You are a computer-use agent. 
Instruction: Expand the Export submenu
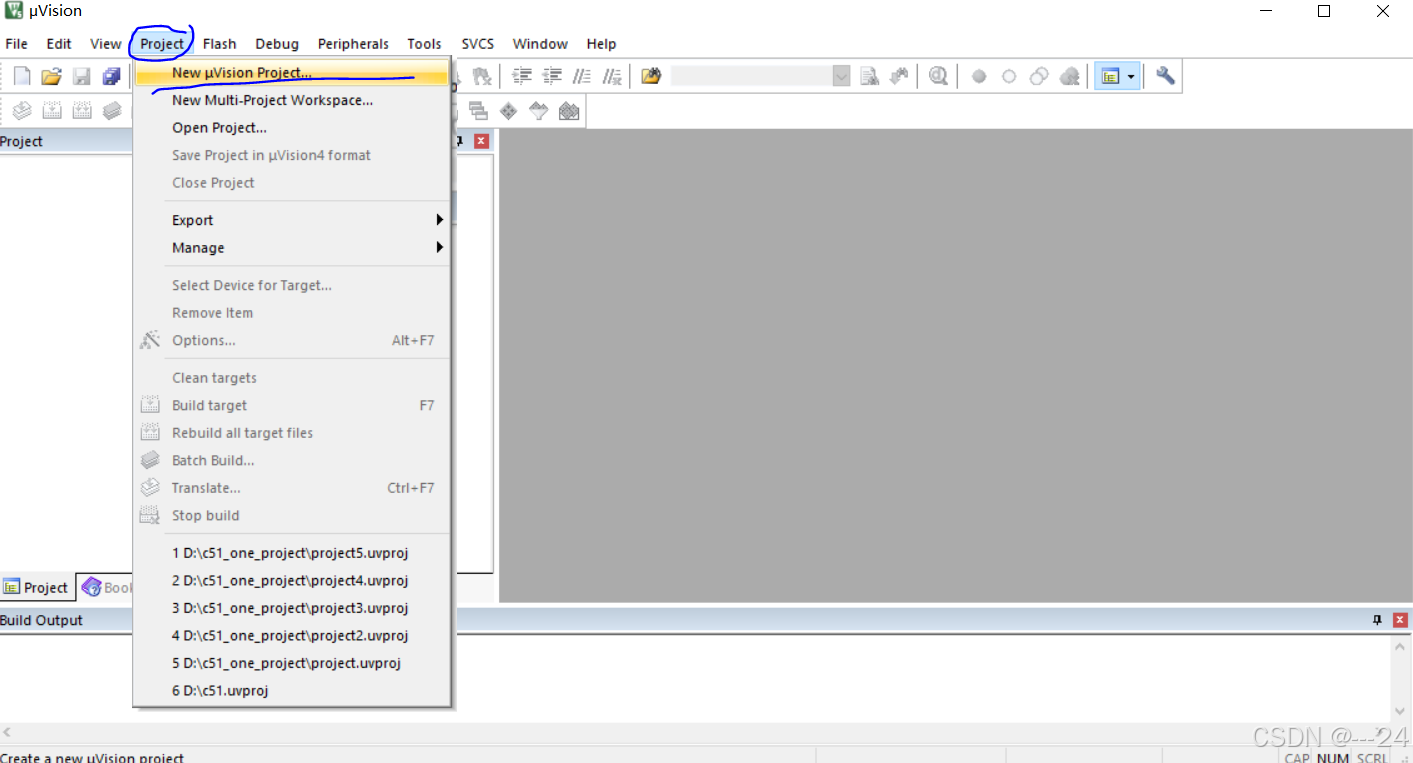(x=292, y=220)
